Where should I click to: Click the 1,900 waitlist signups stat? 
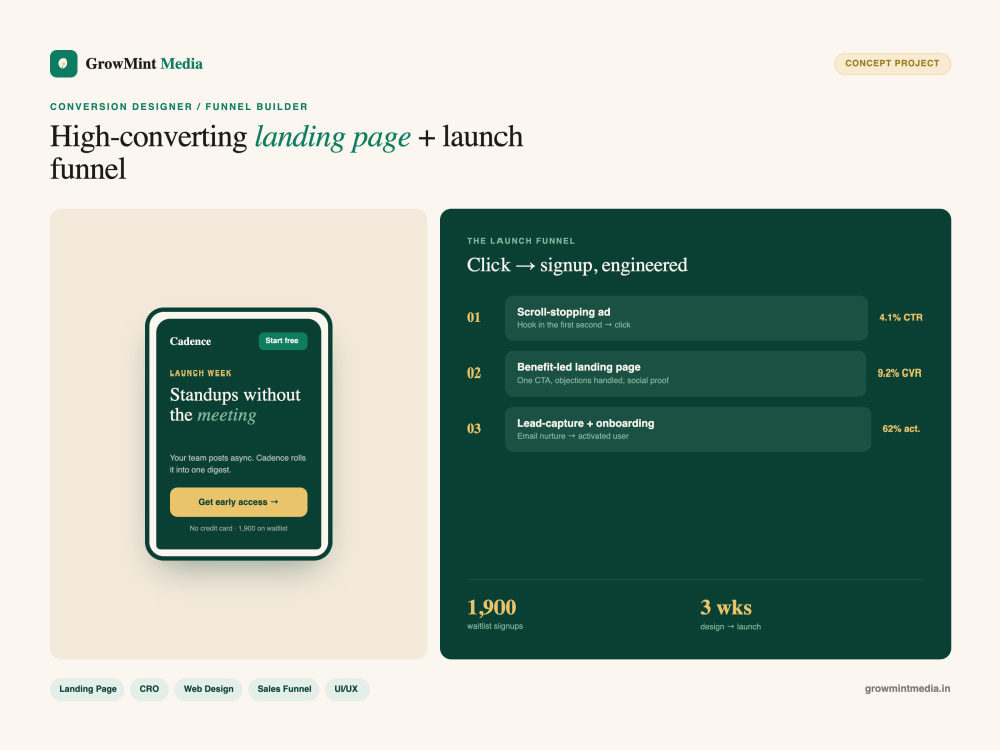pyautogui.click(x=495, y=614)
